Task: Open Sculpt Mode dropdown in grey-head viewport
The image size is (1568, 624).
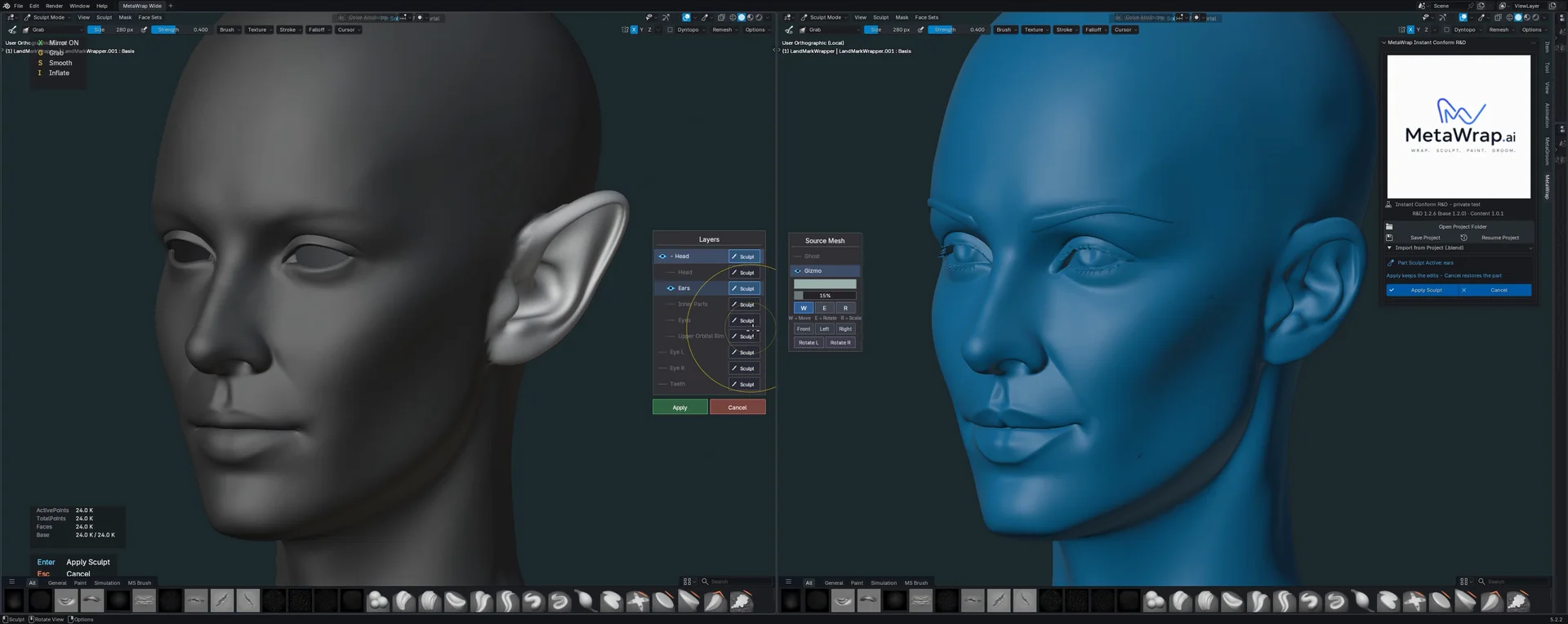Action: 47,17
